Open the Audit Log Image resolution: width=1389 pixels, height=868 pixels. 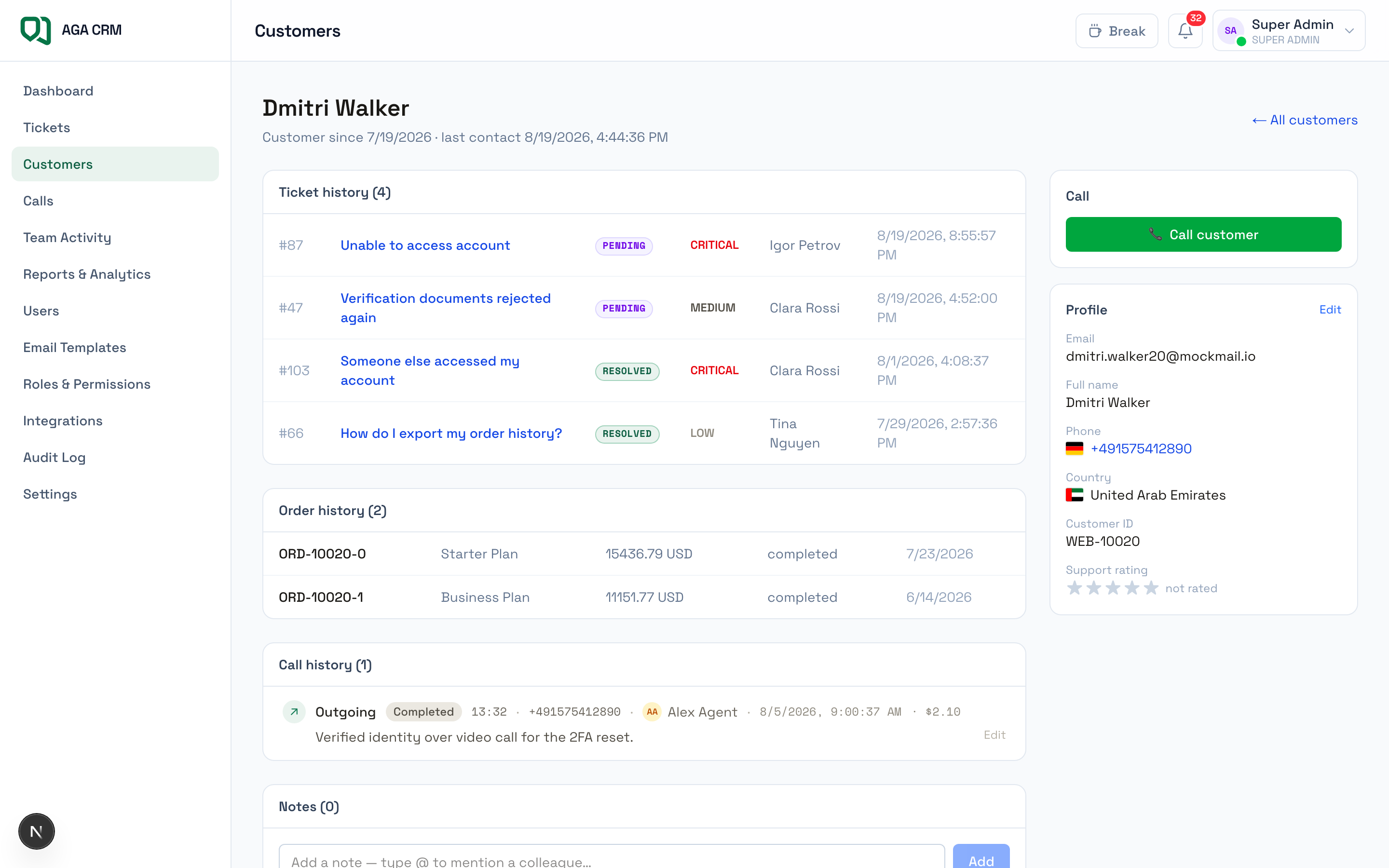pyautogui.click(x=115, y=458)
